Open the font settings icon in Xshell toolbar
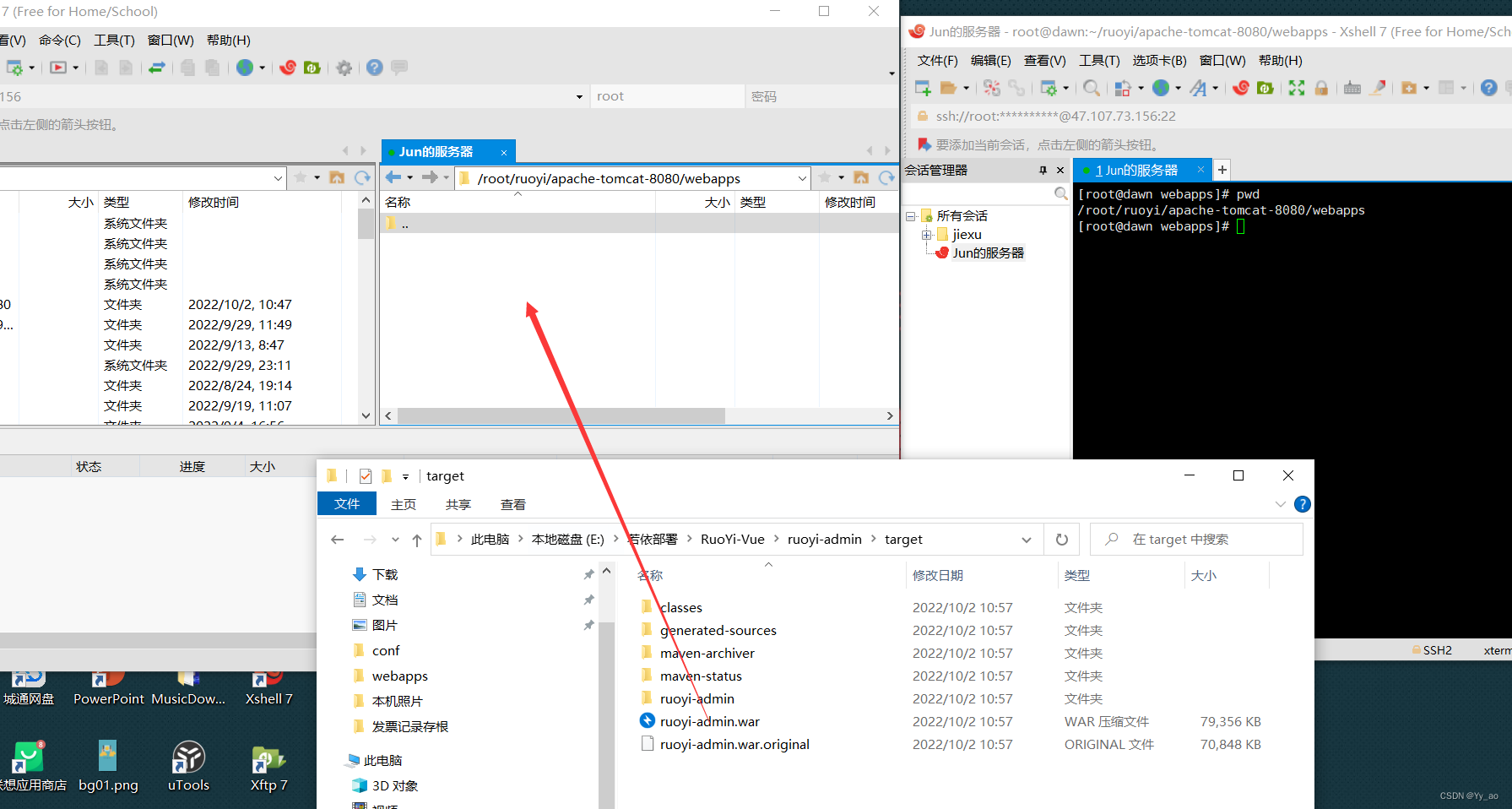 coord(1198,88)
